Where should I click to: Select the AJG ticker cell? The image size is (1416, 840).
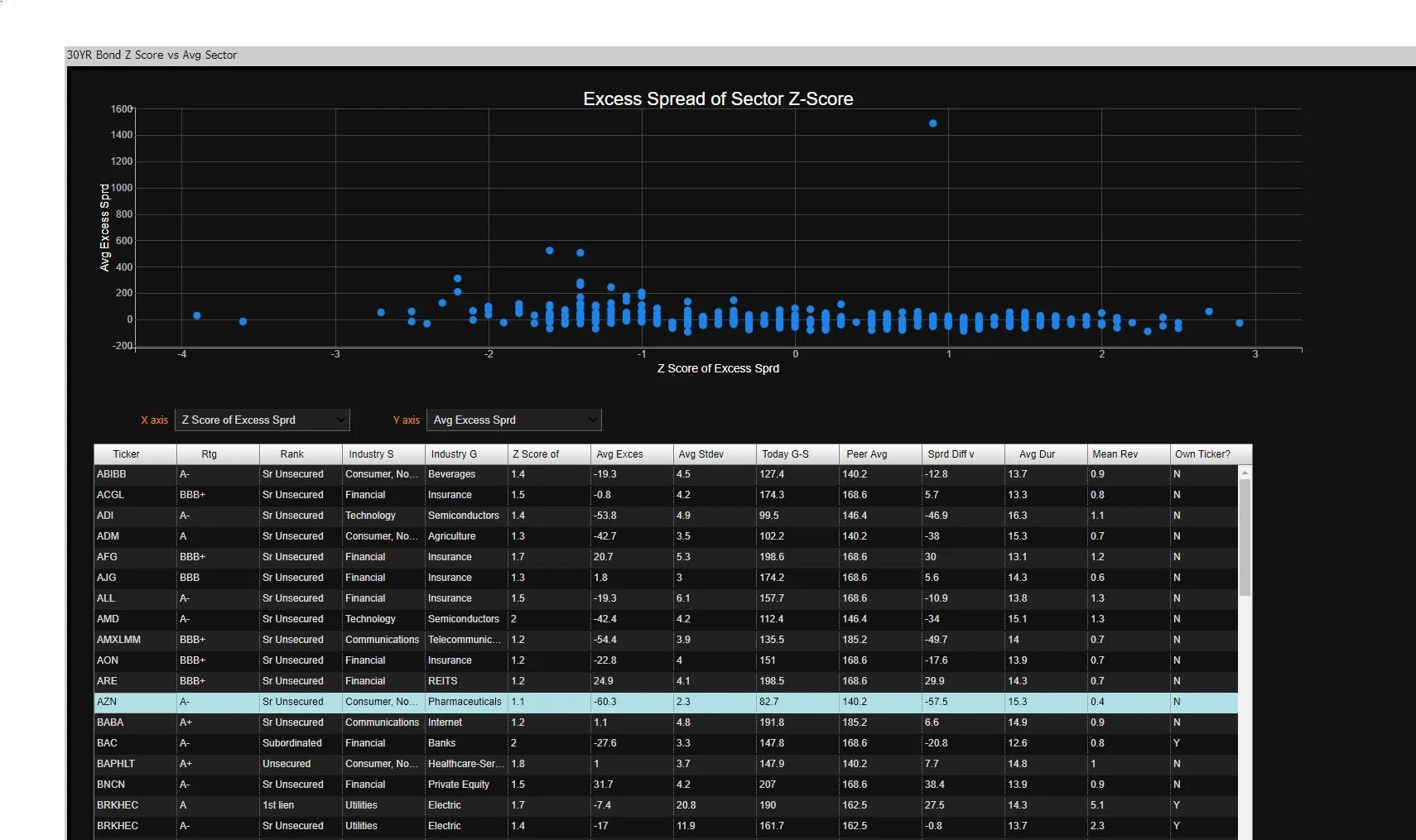tap(135, 578)
